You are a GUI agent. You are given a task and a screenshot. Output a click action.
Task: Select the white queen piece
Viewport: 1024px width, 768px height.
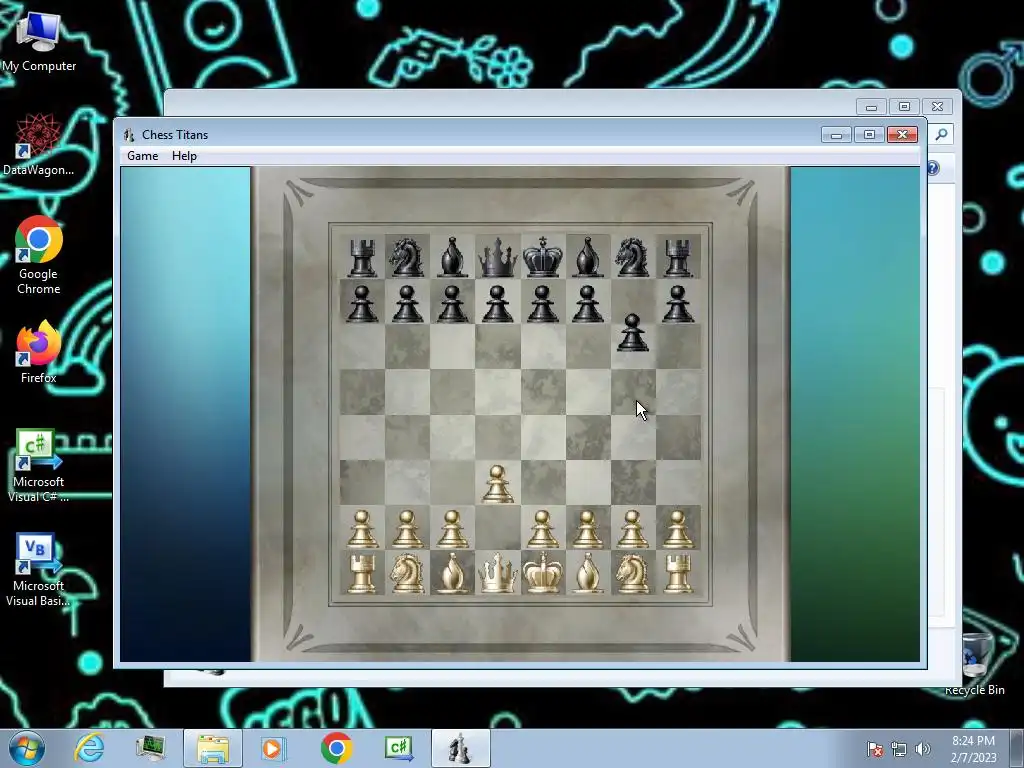point(498,573)
